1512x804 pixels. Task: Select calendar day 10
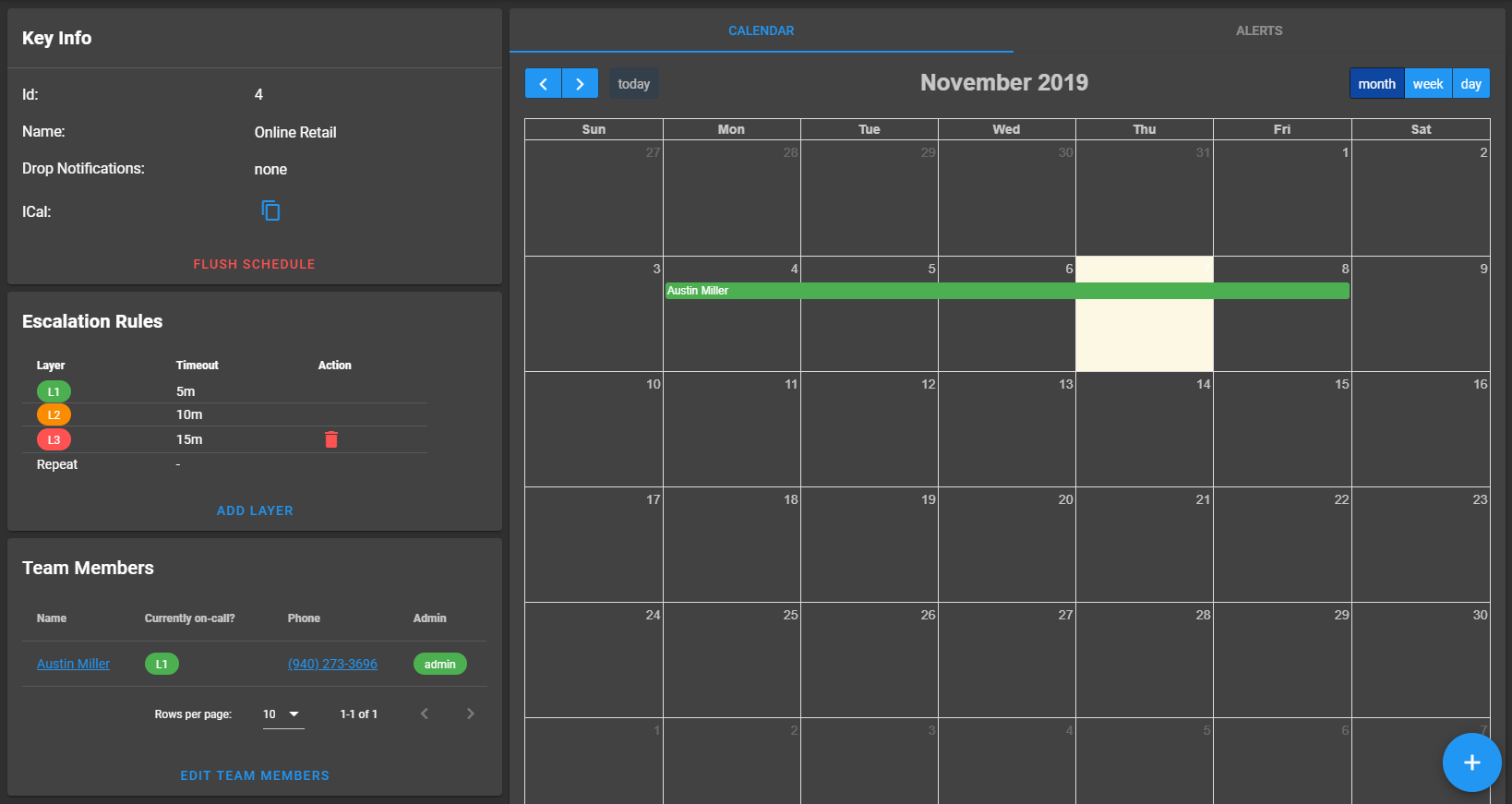(x=594, y=429)
